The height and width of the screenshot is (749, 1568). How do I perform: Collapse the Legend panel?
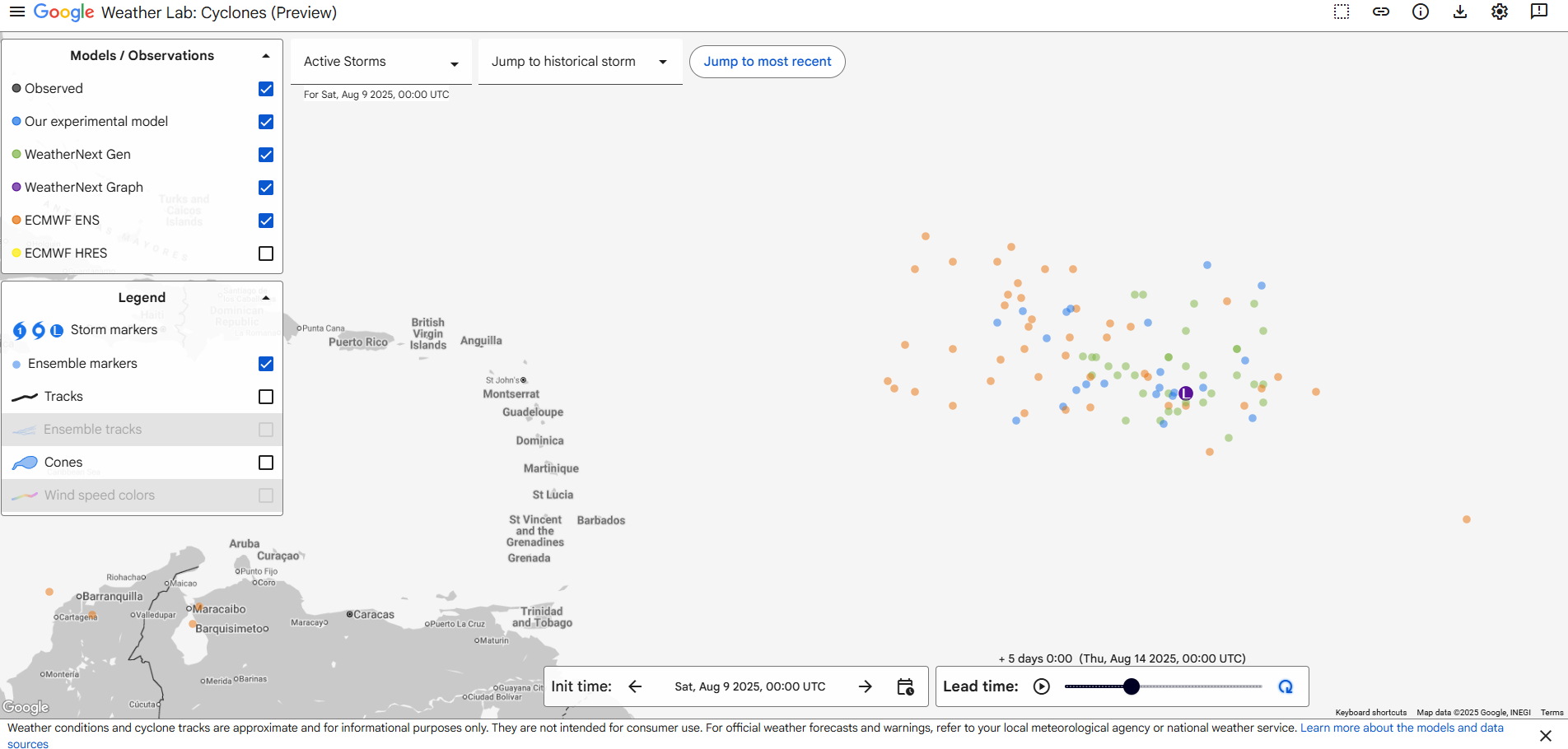(x=266, y=298)
